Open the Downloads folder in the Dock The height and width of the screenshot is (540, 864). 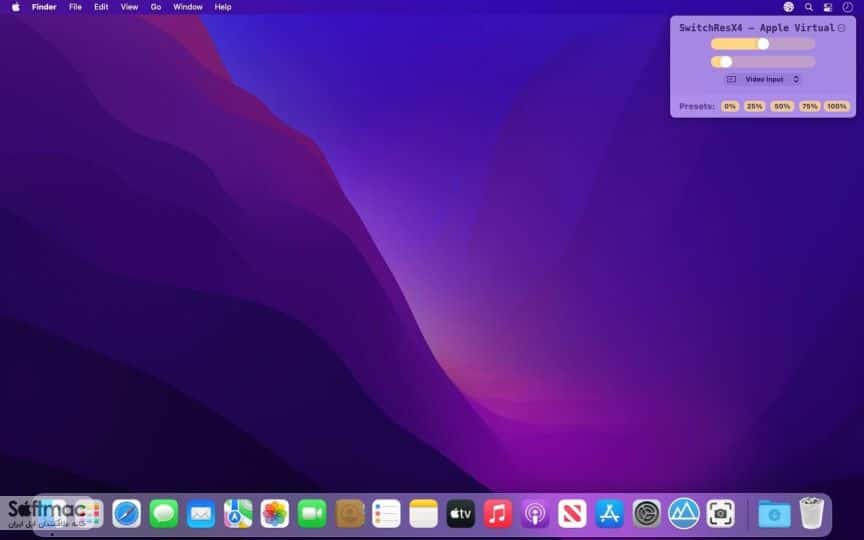(x=774, y=514)
